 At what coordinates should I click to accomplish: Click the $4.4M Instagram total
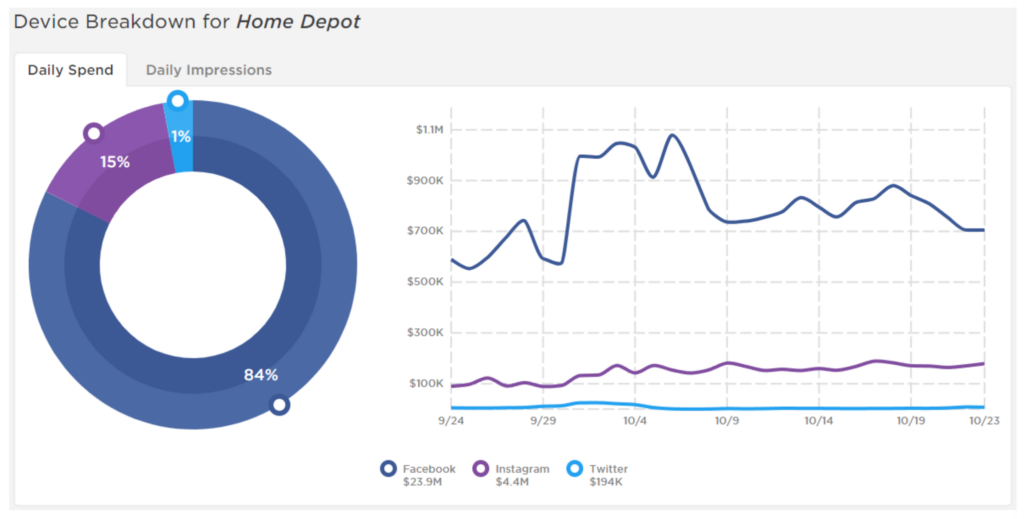(512, 482)
